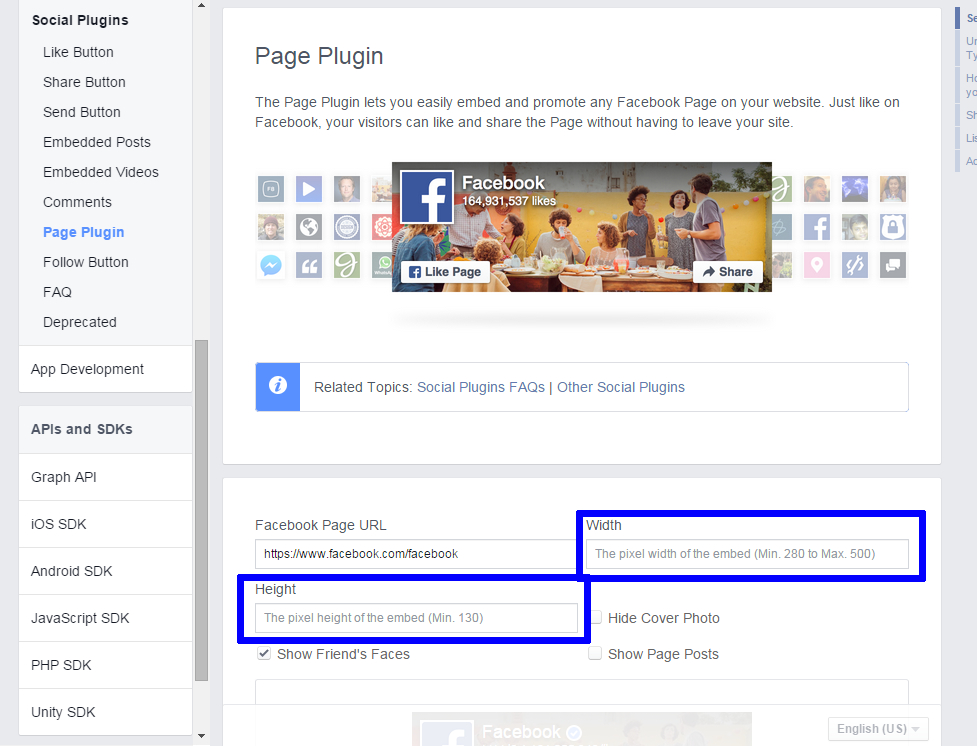The height and width of the screenshot is (746, 977).
Task: Click the Like Page button on the cover photo
Action: click(x=445, y=272)
